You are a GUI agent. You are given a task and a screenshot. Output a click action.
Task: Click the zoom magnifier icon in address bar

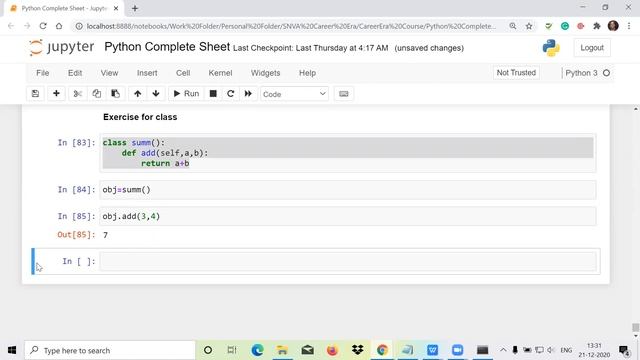pos(513,26)
